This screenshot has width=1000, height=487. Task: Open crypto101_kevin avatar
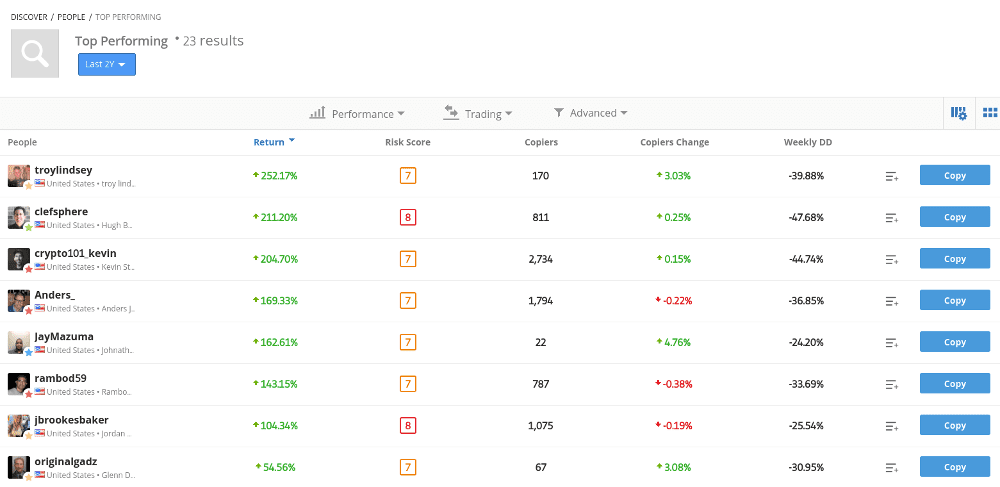tap(18, 259)
